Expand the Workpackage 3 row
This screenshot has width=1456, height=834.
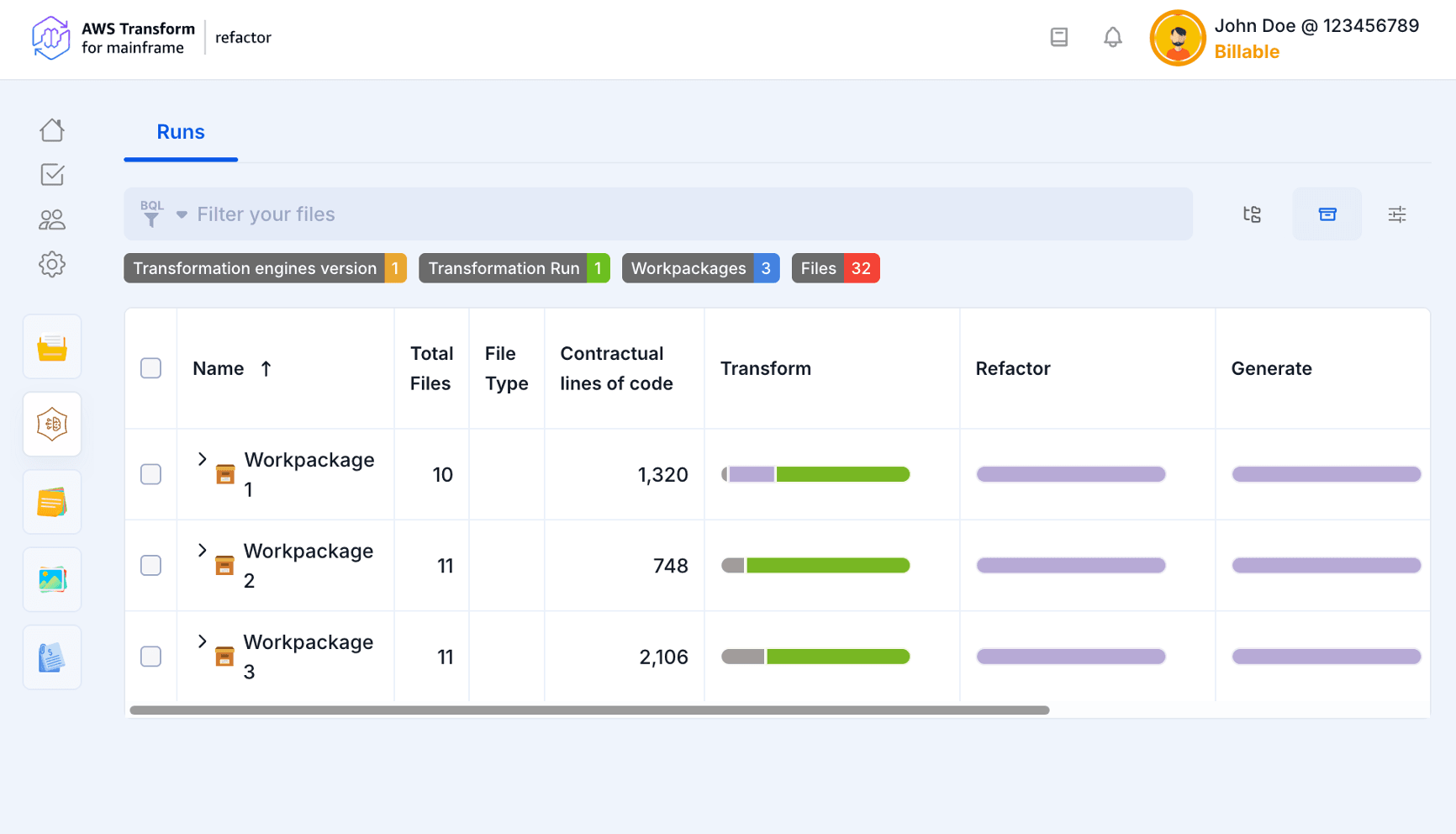202,641
